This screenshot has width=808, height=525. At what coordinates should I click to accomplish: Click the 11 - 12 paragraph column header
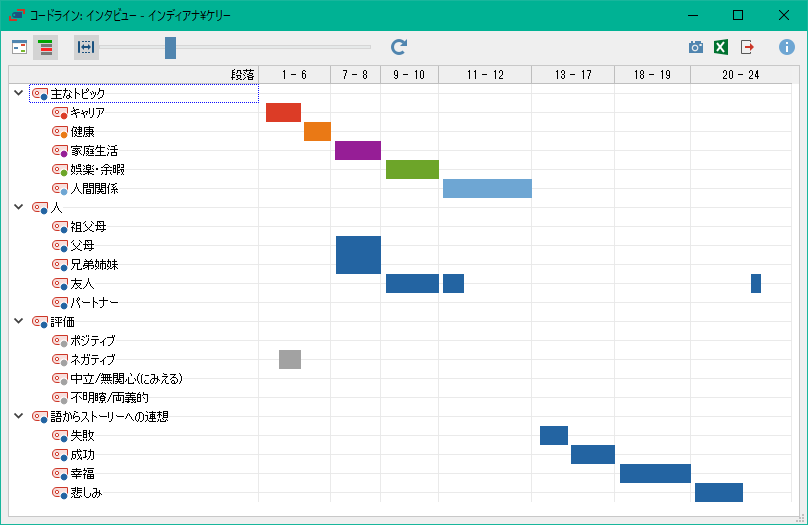coord(485,75)
